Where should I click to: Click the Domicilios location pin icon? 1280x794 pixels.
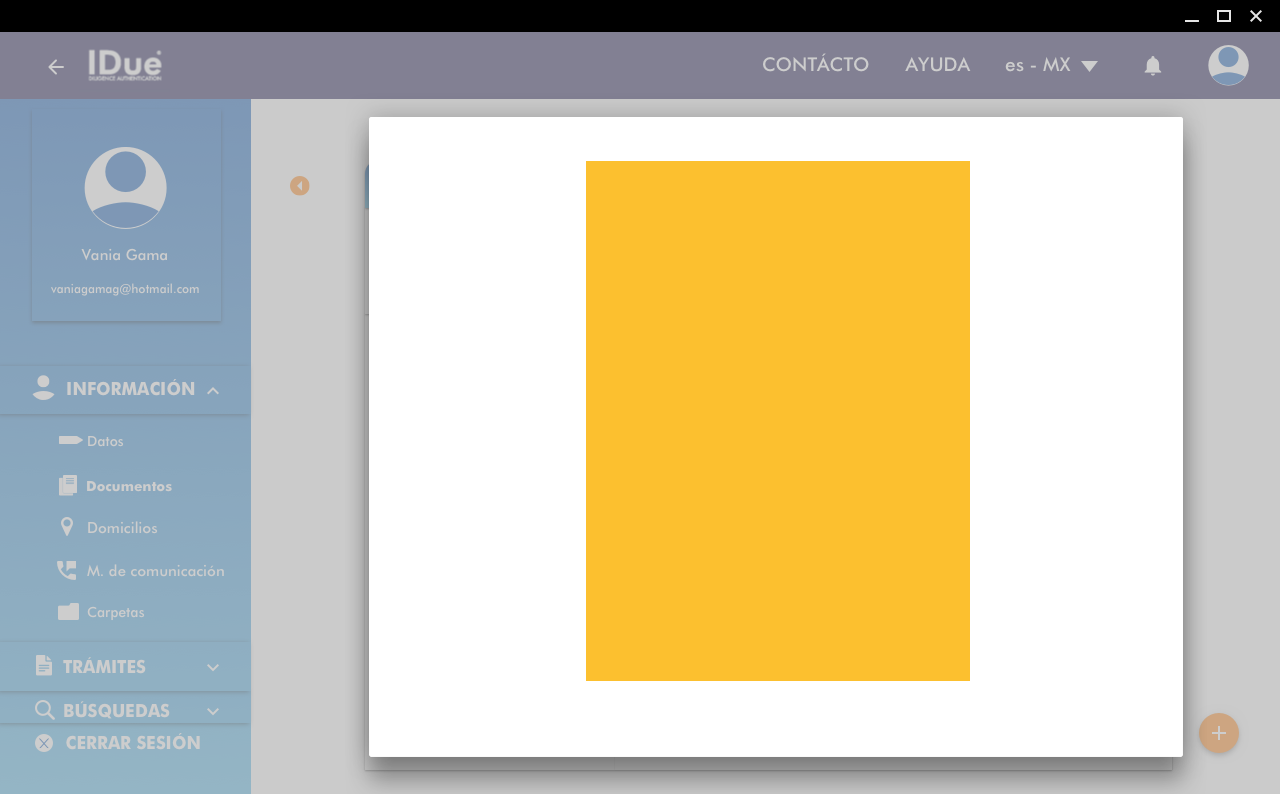click(x=67, y=527)
